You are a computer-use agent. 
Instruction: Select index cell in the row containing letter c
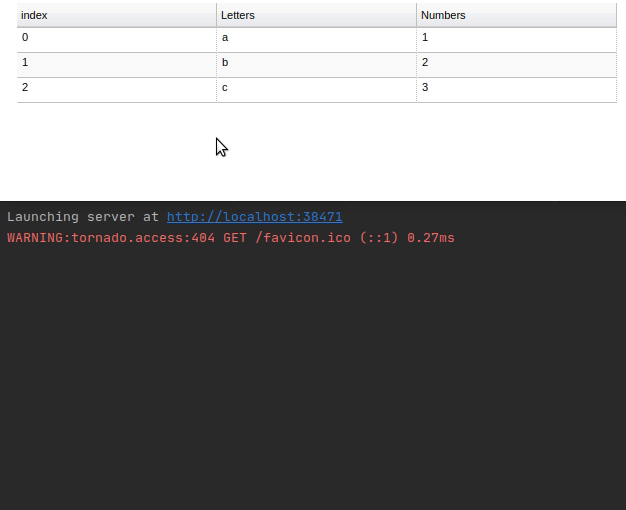[x=117, y=90]
